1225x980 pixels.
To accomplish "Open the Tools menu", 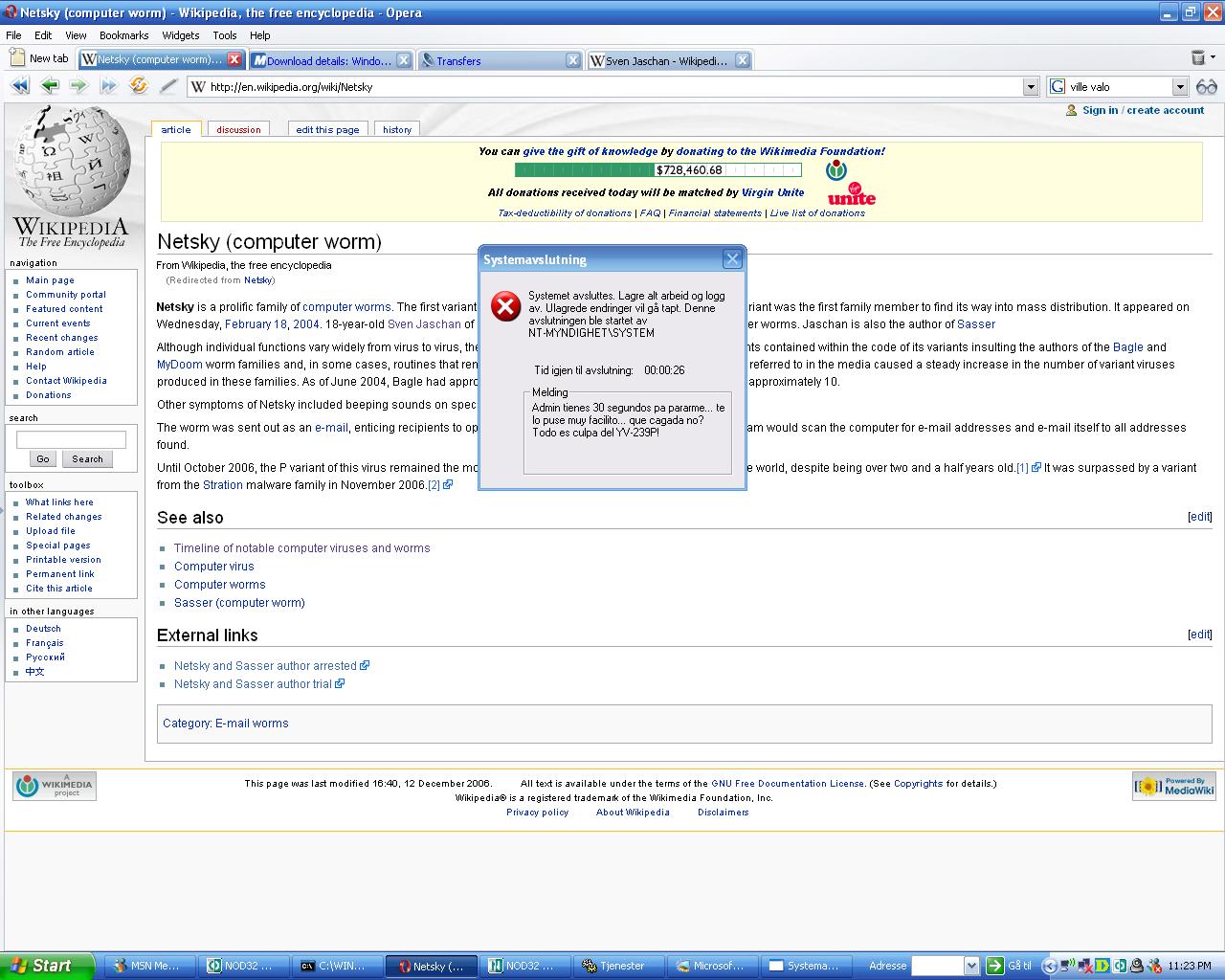I will click(x=225, y=35).
